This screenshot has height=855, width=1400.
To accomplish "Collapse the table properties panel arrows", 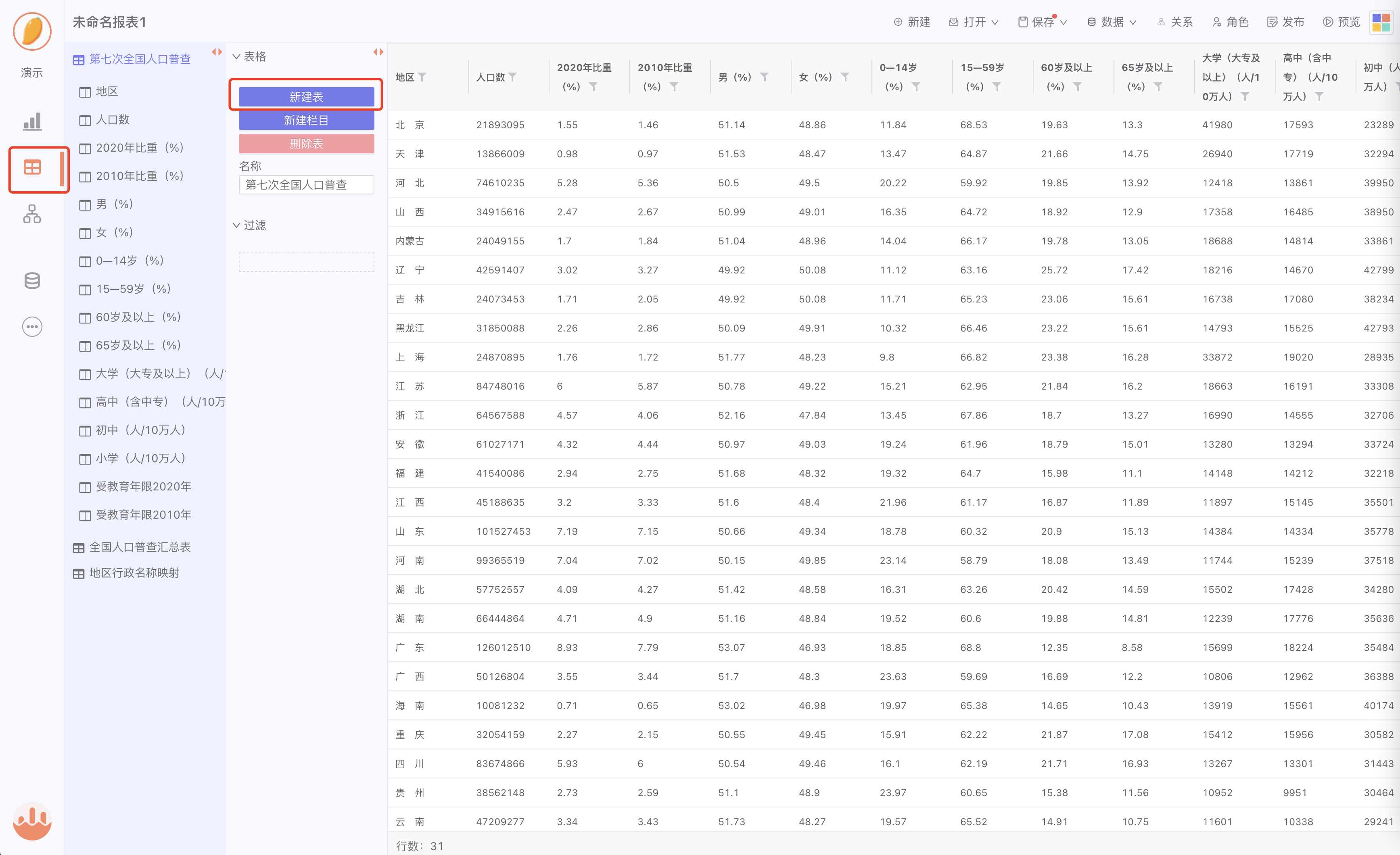I will [378, 52].
